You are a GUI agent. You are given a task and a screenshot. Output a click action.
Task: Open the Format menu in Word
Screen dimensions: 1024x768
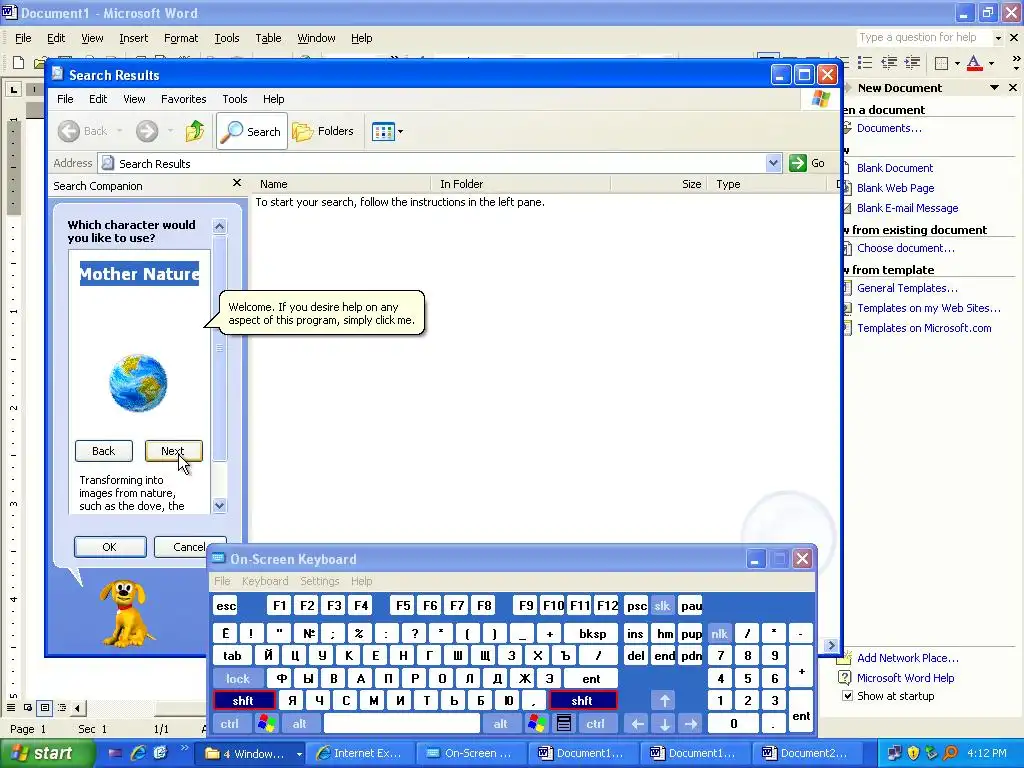click(181, 38)
